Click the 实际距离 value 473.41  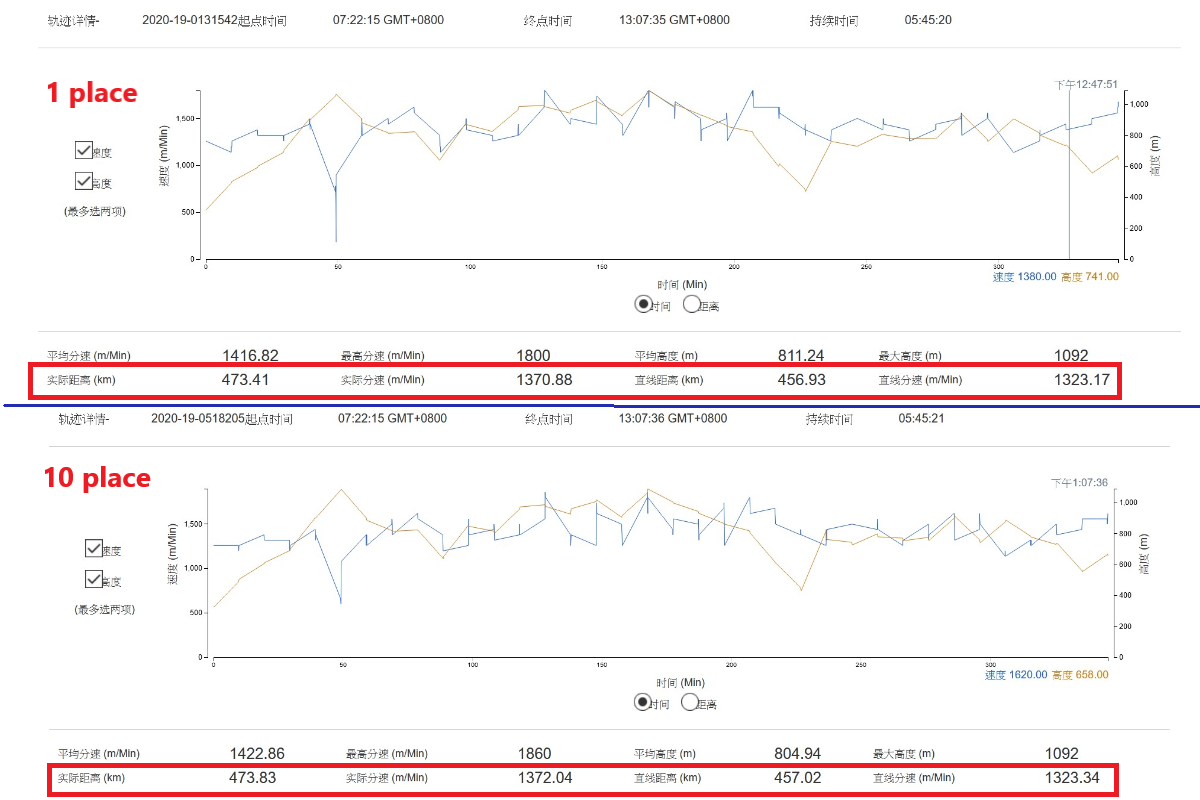(x=245, y=380)
